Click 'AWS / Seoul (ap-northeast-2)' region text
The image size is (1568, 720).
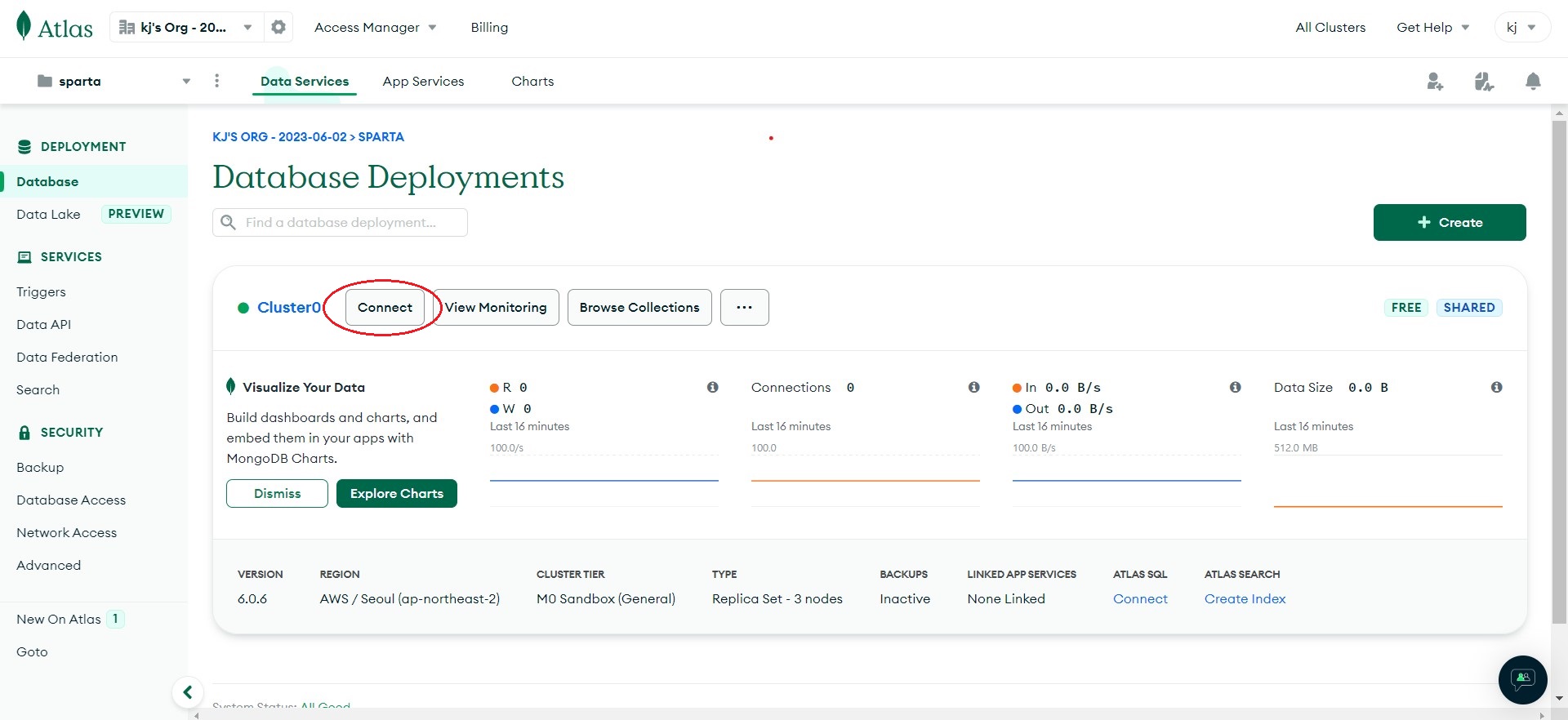[x=410, y=598]
